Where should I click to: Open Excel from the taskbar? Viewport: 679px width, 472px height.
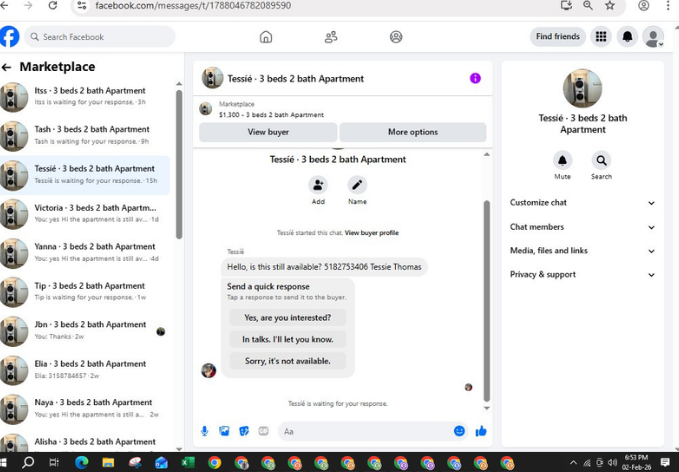point(188,462)
